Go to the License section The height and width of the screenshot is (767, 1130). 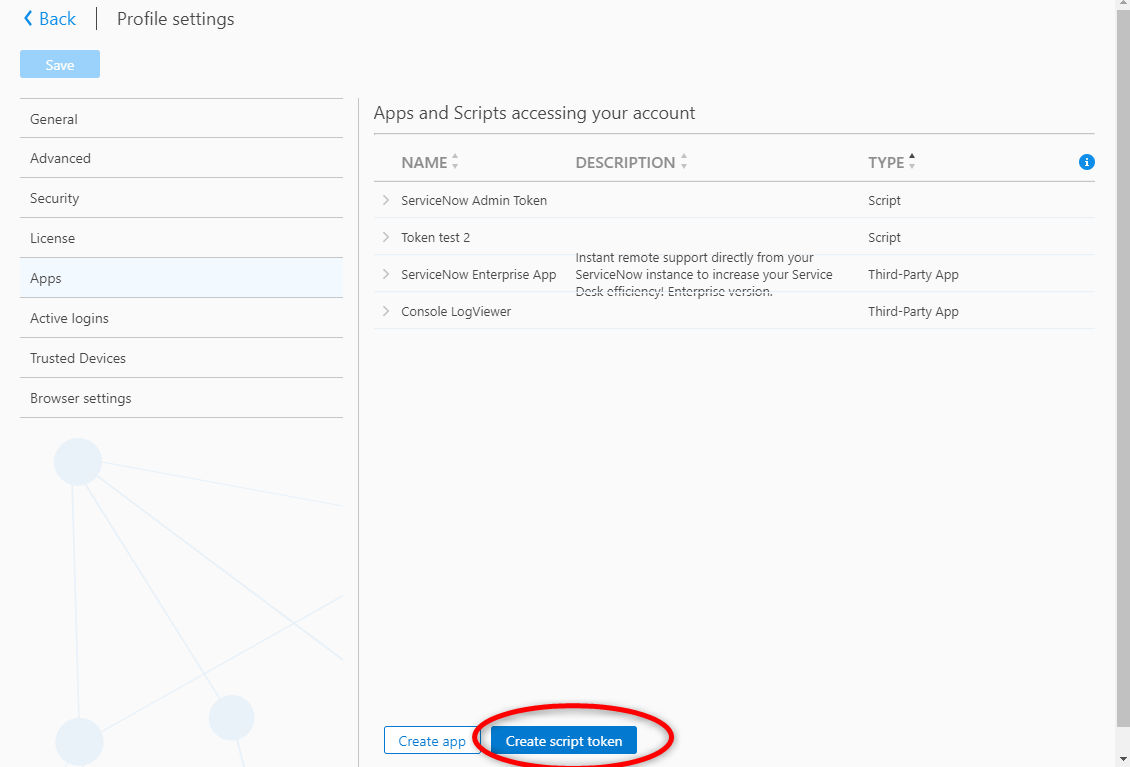182,239
